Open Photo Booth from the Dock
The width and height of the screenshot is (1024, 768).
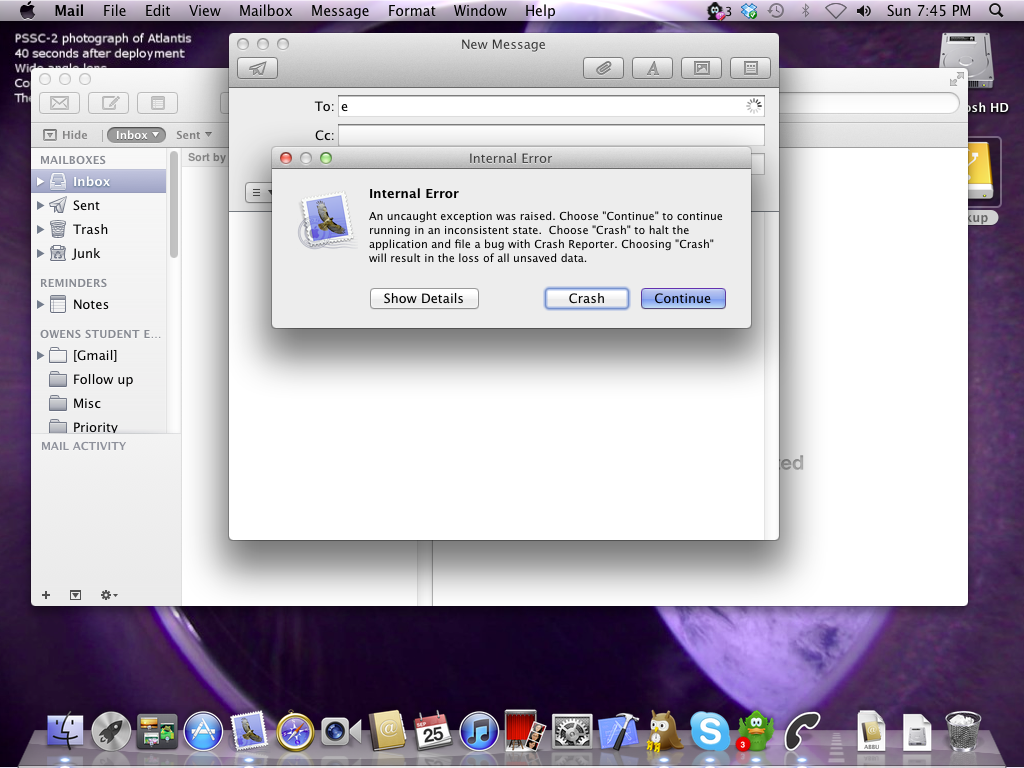(525, 731)
